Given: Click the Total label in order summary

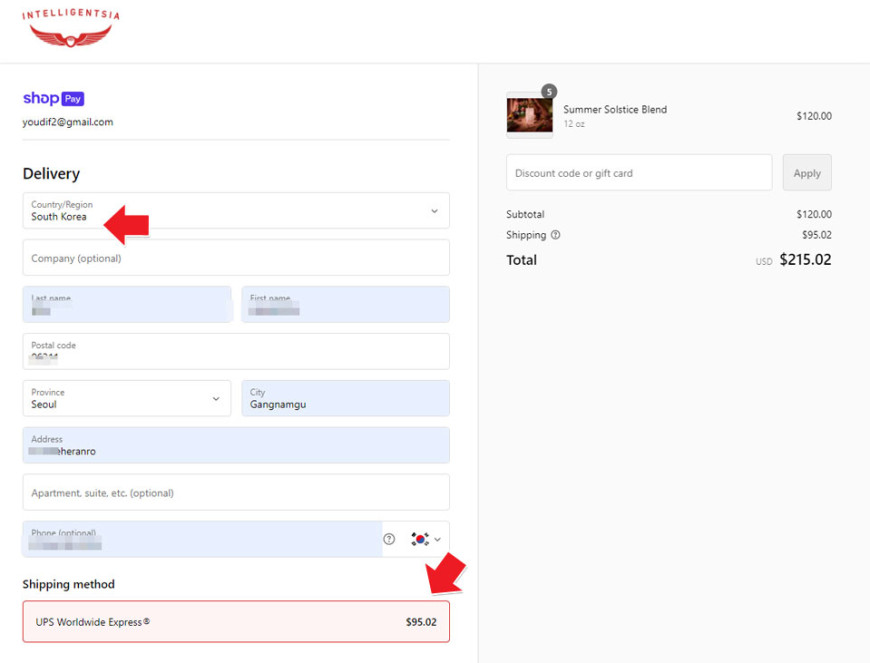Looking at the screenshot, I should [x=522, y=260].
